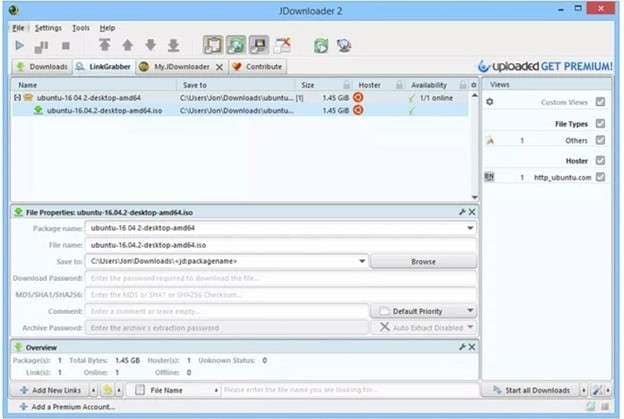Select the ubuntu-16.04.2-desktop-amd64.iso row
Screen dimensions: 624x419
coord(240,110)
